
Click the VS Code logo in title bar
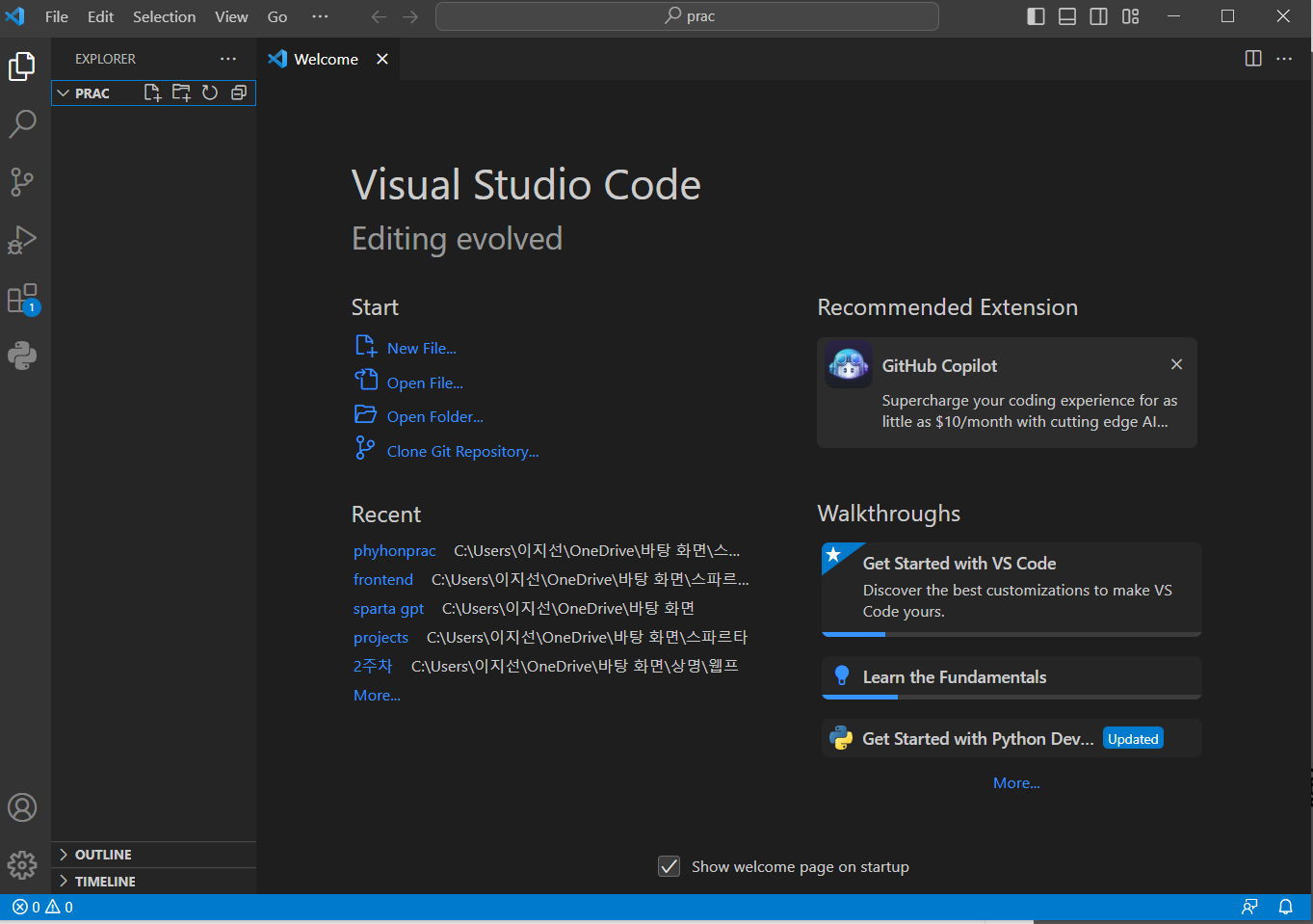[x=15, y=16]
